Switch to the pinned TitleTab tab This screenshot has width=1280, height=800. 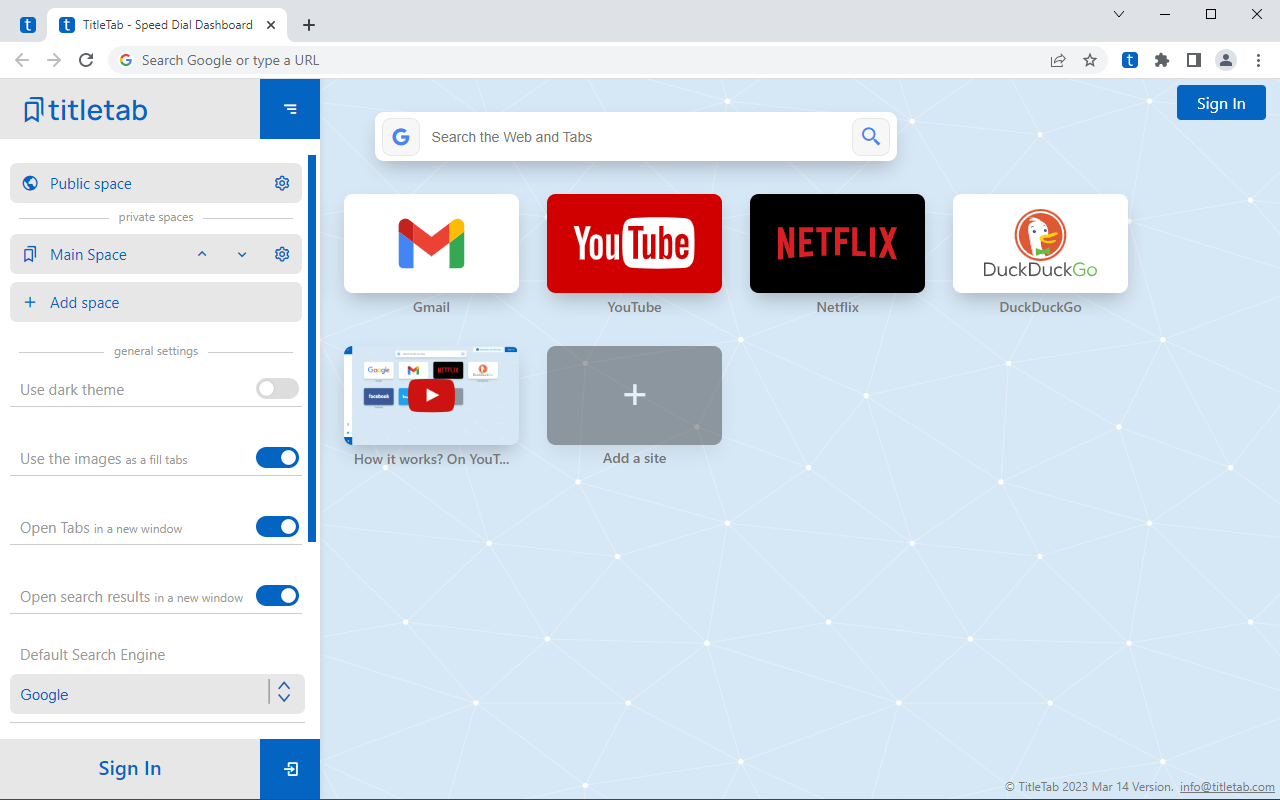[x=28, y=25]
